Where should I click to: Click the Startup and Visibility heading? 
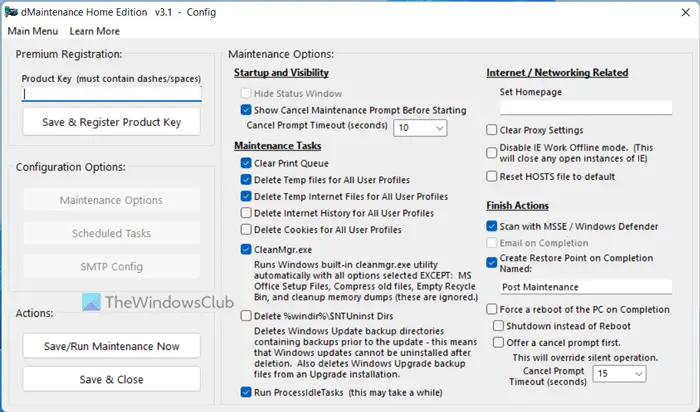pyautogui.click(x=281, y=73)
